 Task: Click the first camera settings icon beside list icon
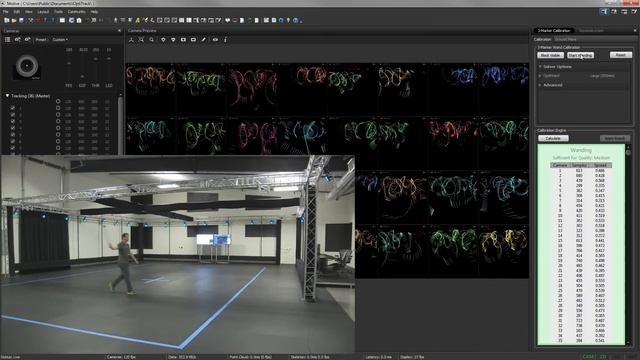click(18, 40)
